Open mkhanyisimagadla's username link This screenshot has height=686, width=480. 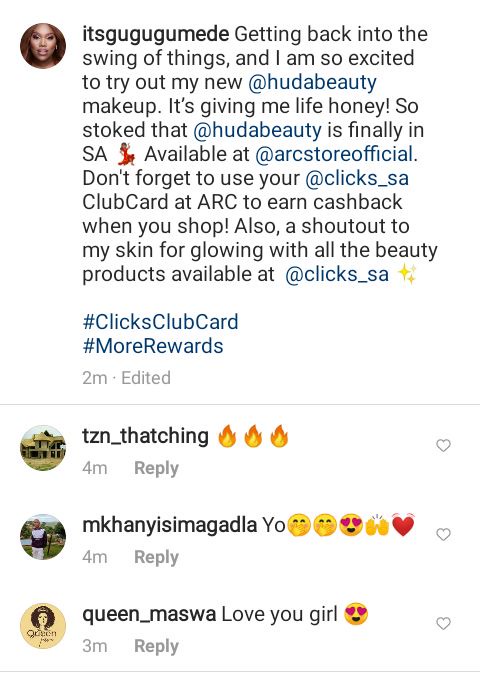click(x=169, y=525)
